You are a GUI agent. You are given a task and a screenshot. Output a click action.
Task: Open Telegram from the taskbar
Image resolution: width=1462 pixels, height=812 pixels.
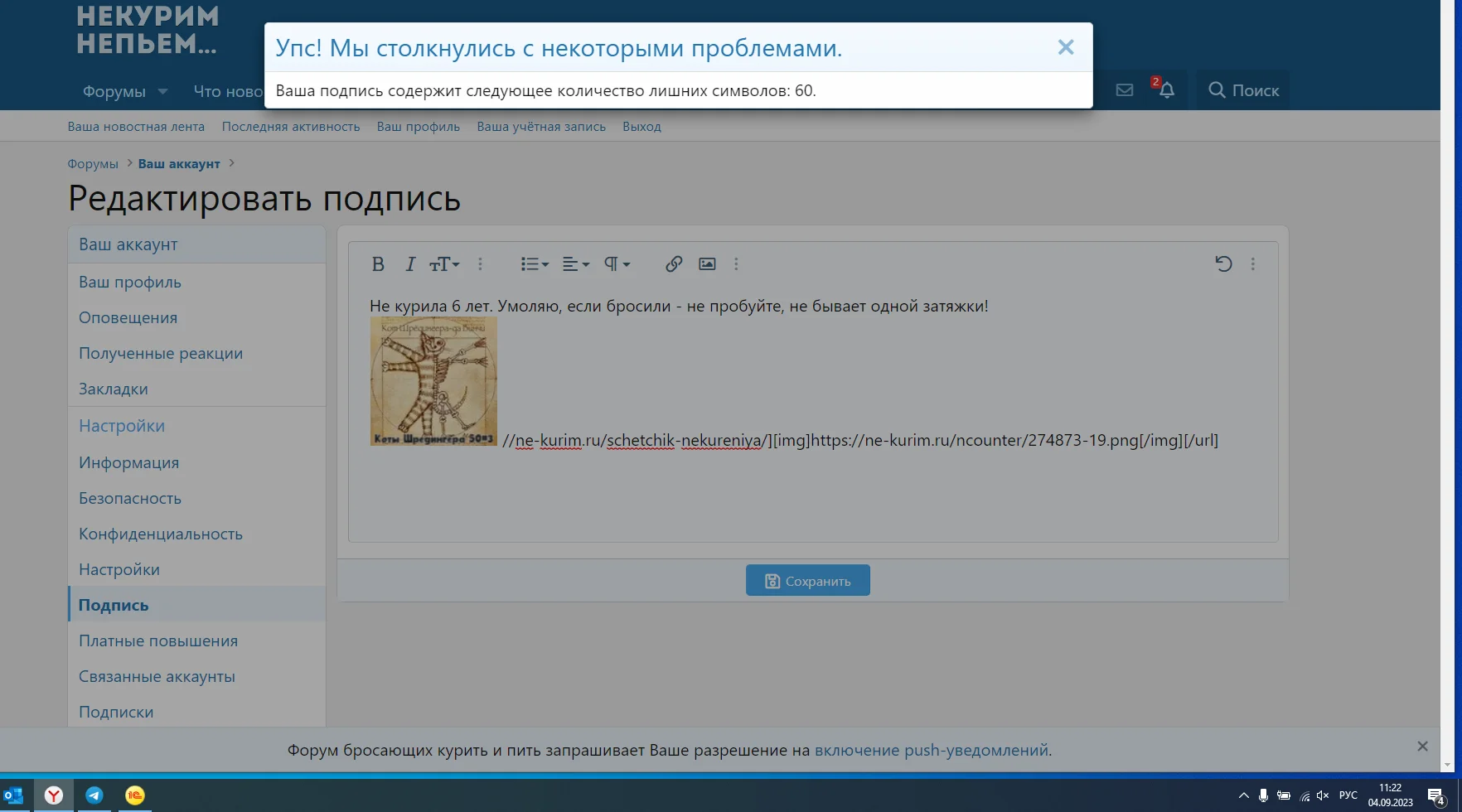[94, 795]
